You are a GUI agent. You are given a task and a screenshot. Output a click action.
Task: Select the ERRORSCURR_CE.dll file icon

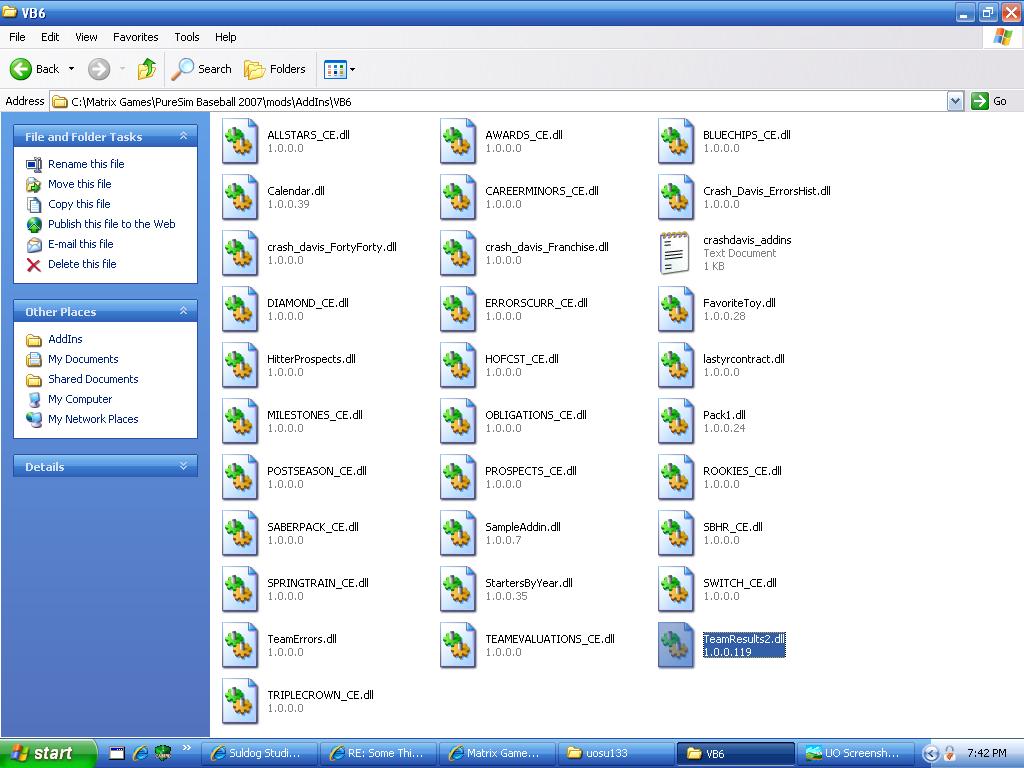[x=458, y=310]
